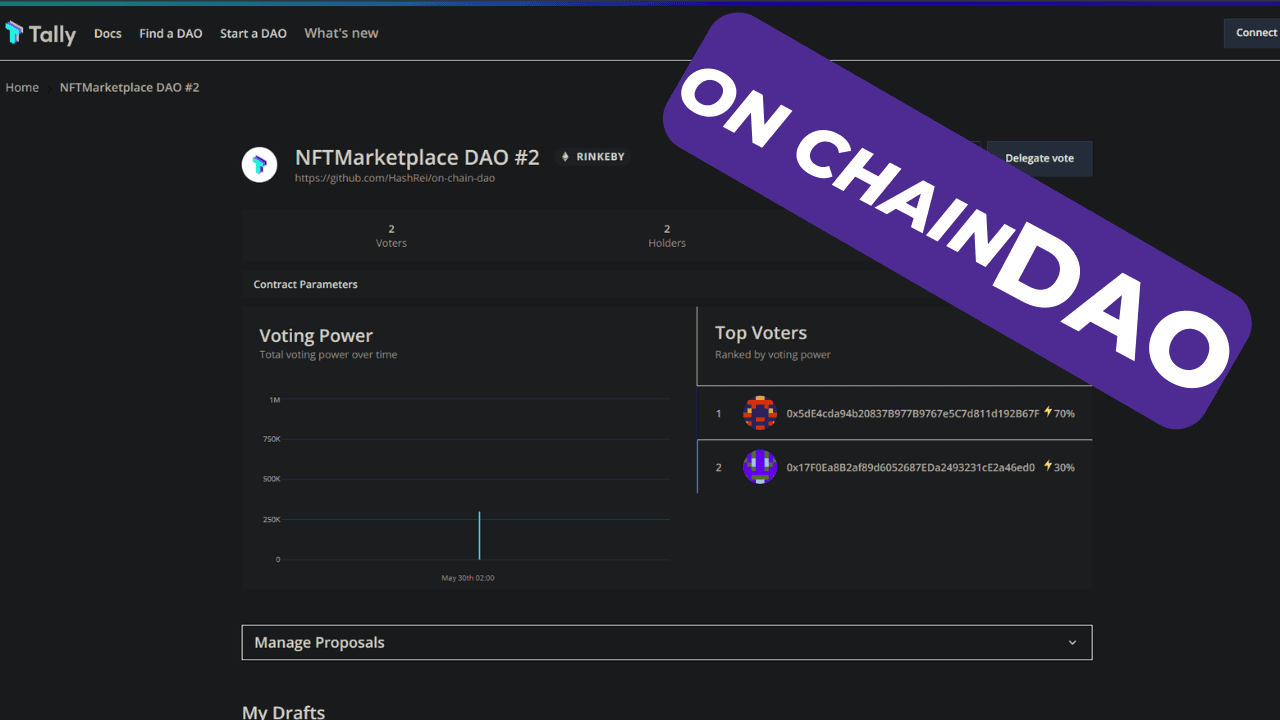Image resolution: width=1280 pixels, height=720 pixels.
Task: Click the Top Voters heading
Action: tap(761, 333)
